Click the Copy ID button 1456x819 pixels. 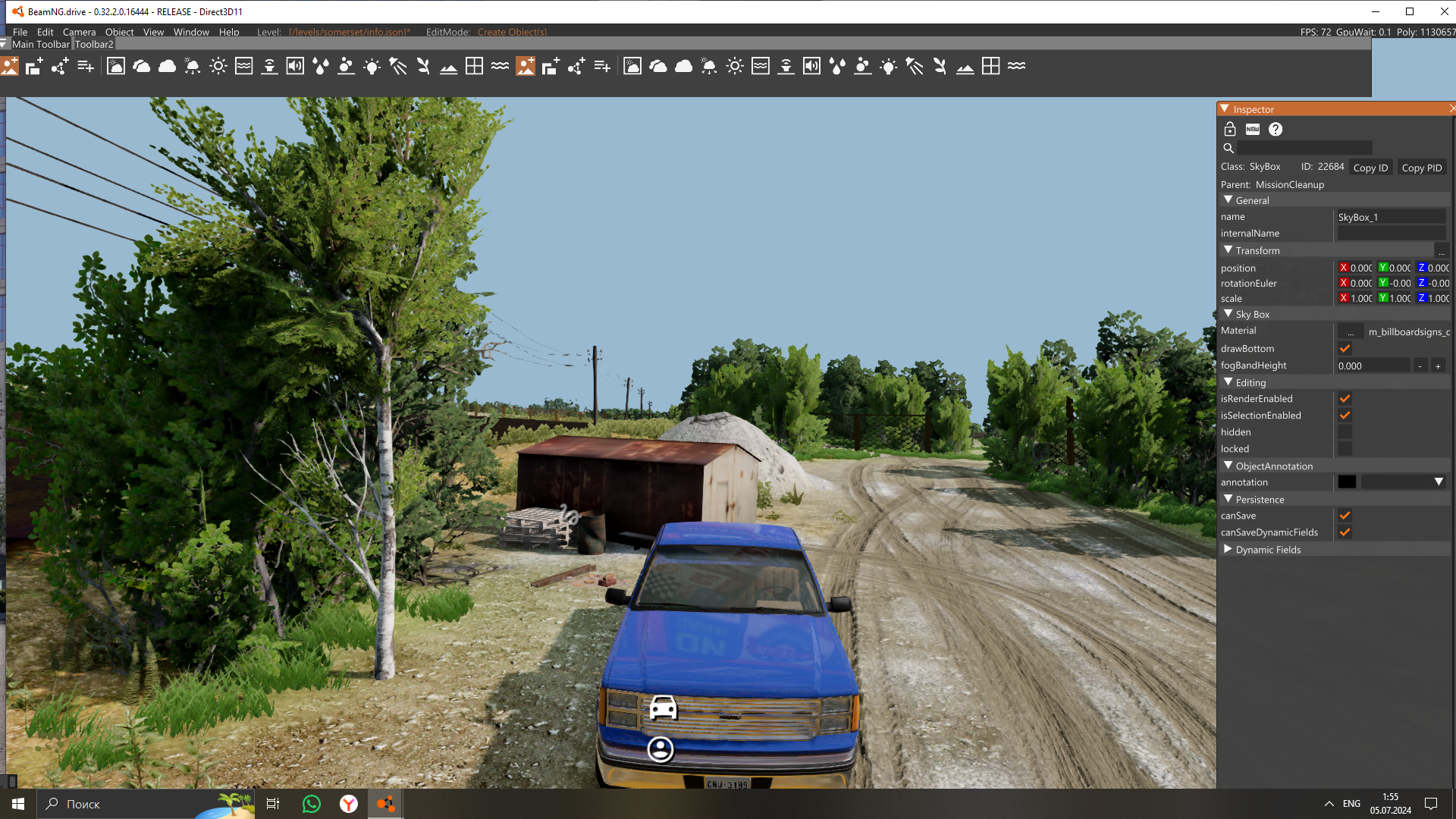(1370, 168)
